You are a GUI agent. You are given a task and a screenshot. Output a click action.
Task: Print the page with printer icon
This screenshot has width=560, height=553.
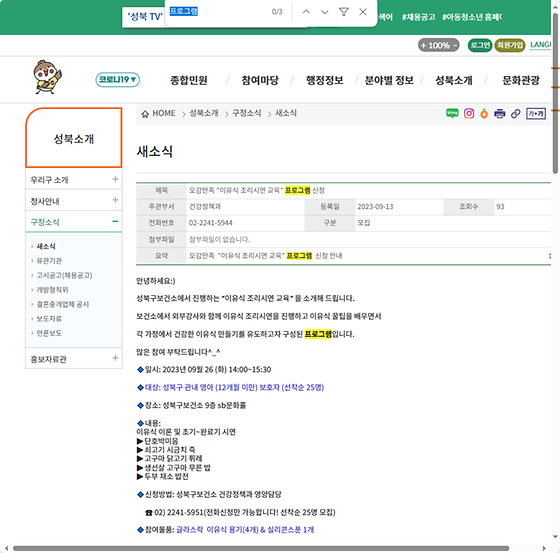[x=499, y=114]
